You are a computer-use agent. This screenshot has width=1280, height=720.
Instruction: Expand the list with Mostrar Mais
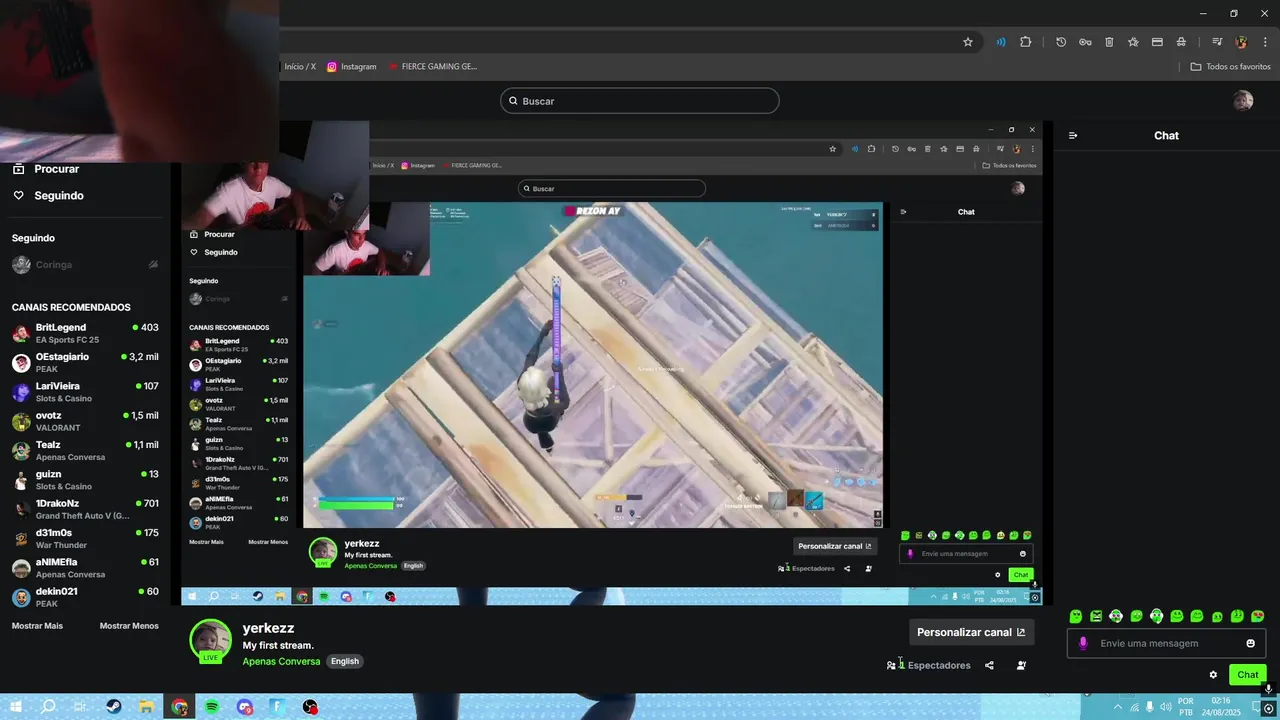(37, 626)
